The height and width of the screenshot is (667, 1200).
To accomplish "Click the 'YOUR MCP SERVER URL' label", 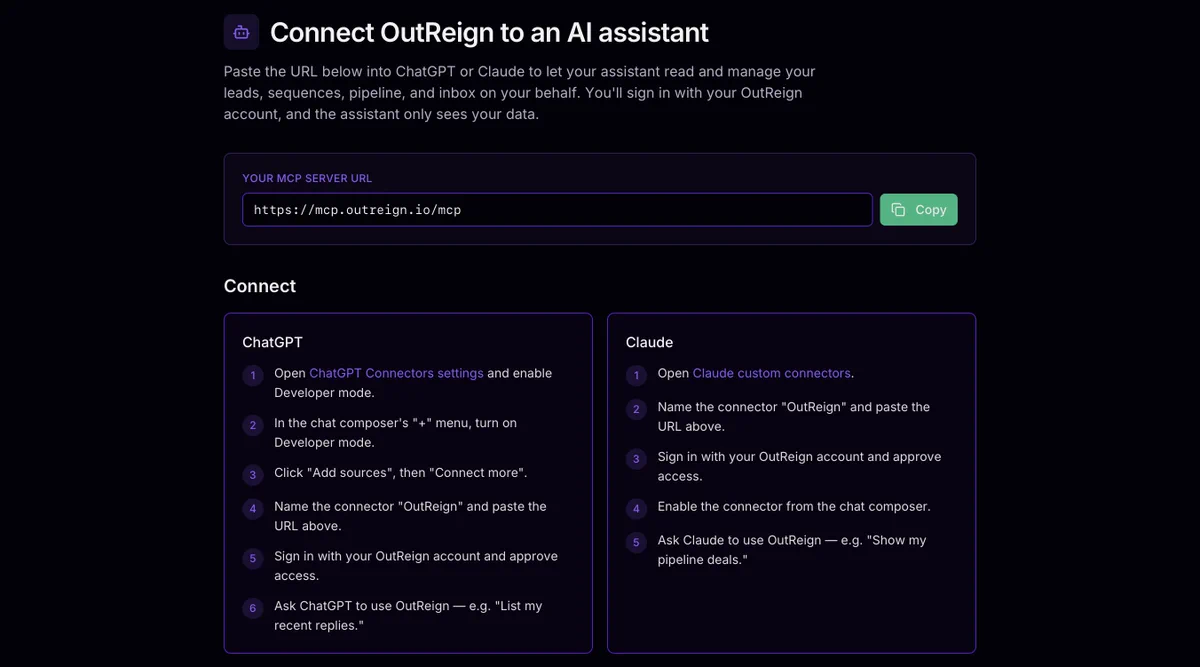I will pyautogui.click(x=307, y=178).
